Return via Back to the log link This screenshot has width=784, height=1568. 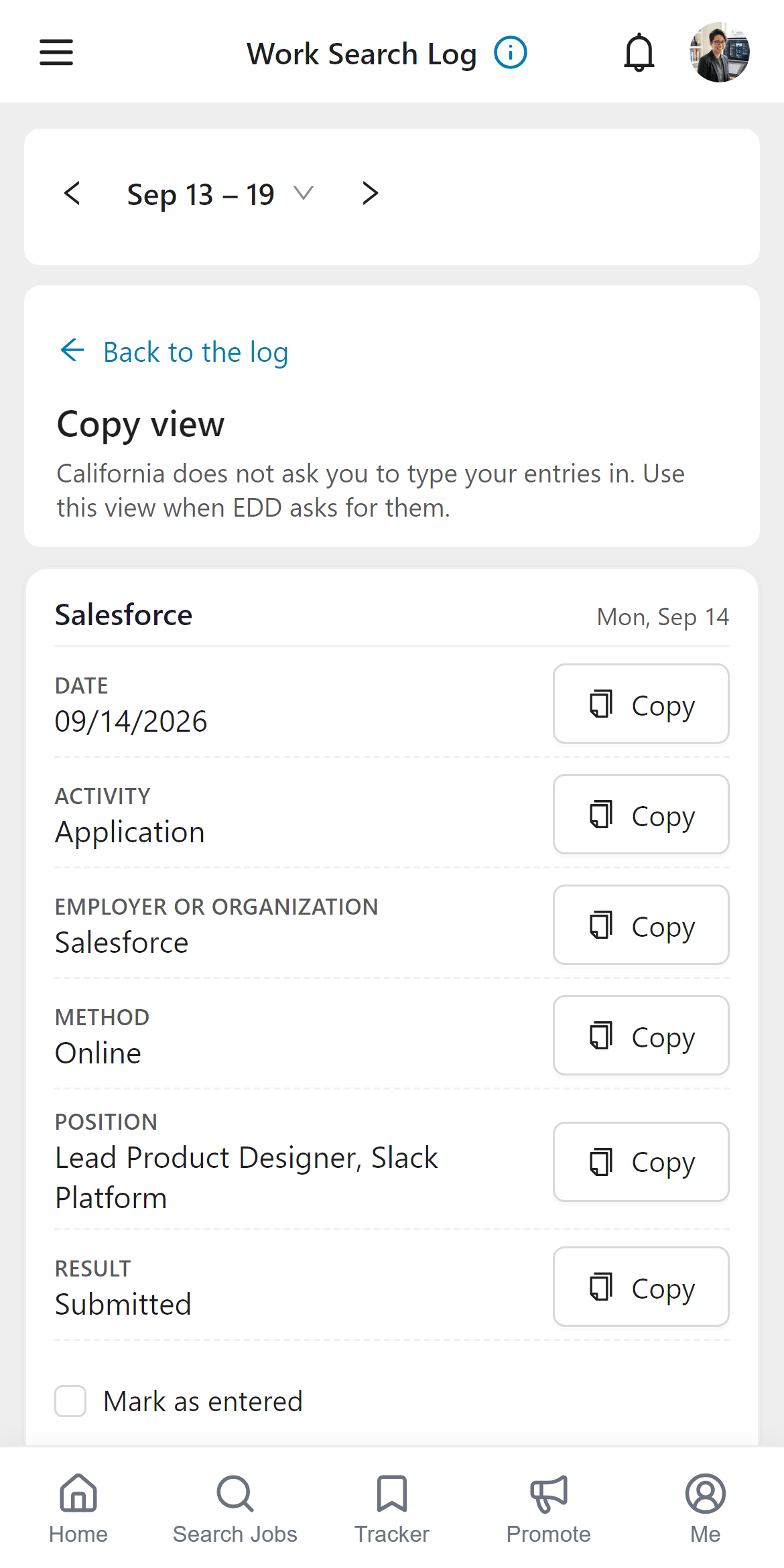click(174, 352)
